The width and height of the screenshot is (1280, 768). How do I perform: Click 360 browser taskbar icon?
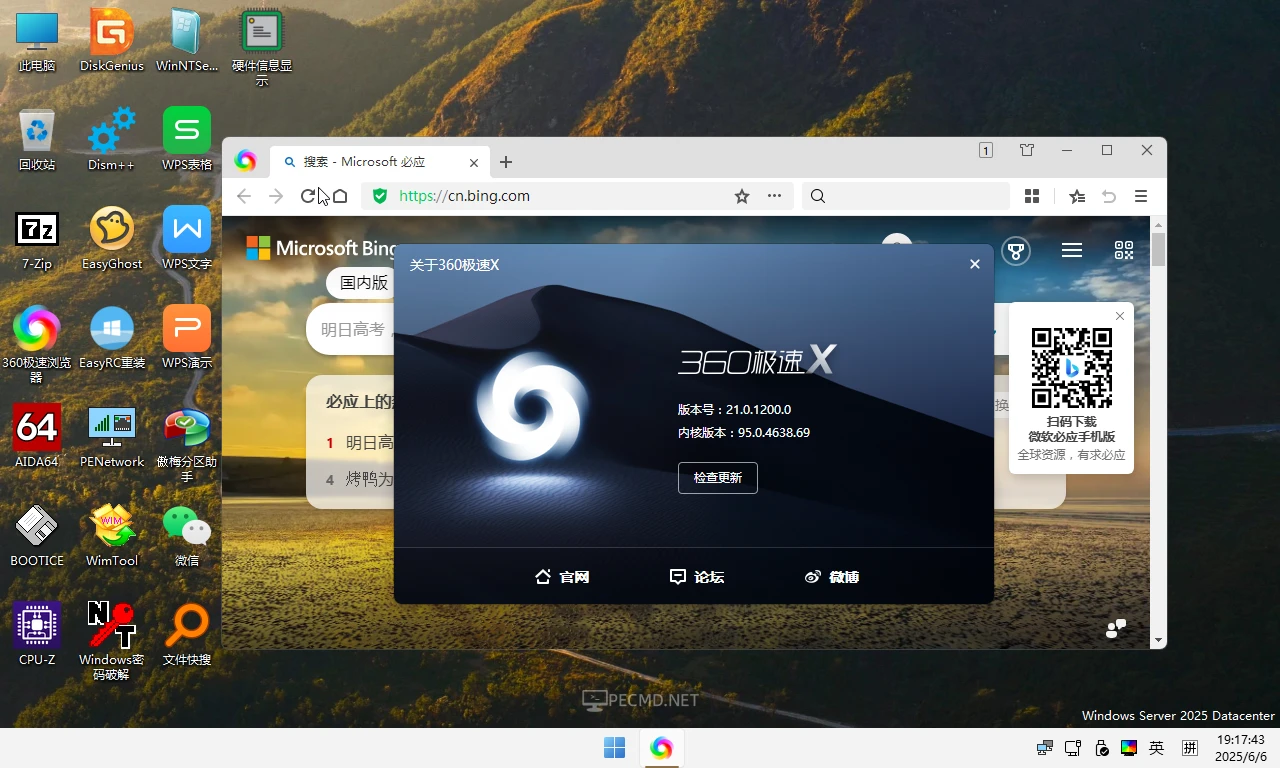(661, 747)
